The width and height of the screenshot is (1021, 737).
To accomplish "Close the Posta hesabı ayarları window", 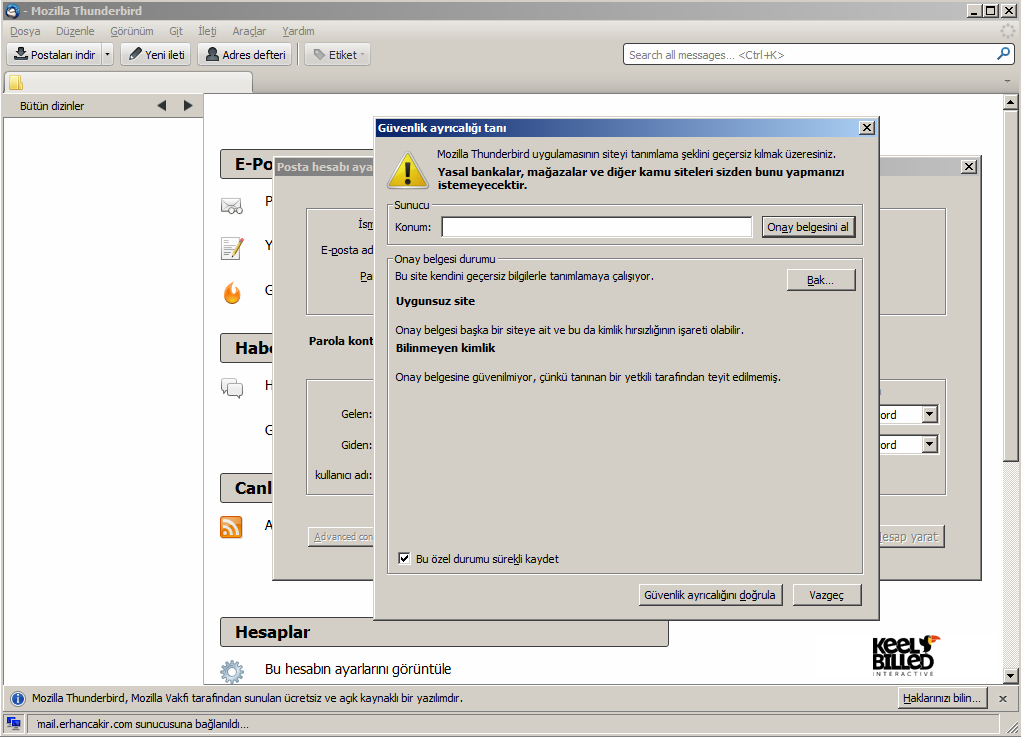I will (969, 167).
